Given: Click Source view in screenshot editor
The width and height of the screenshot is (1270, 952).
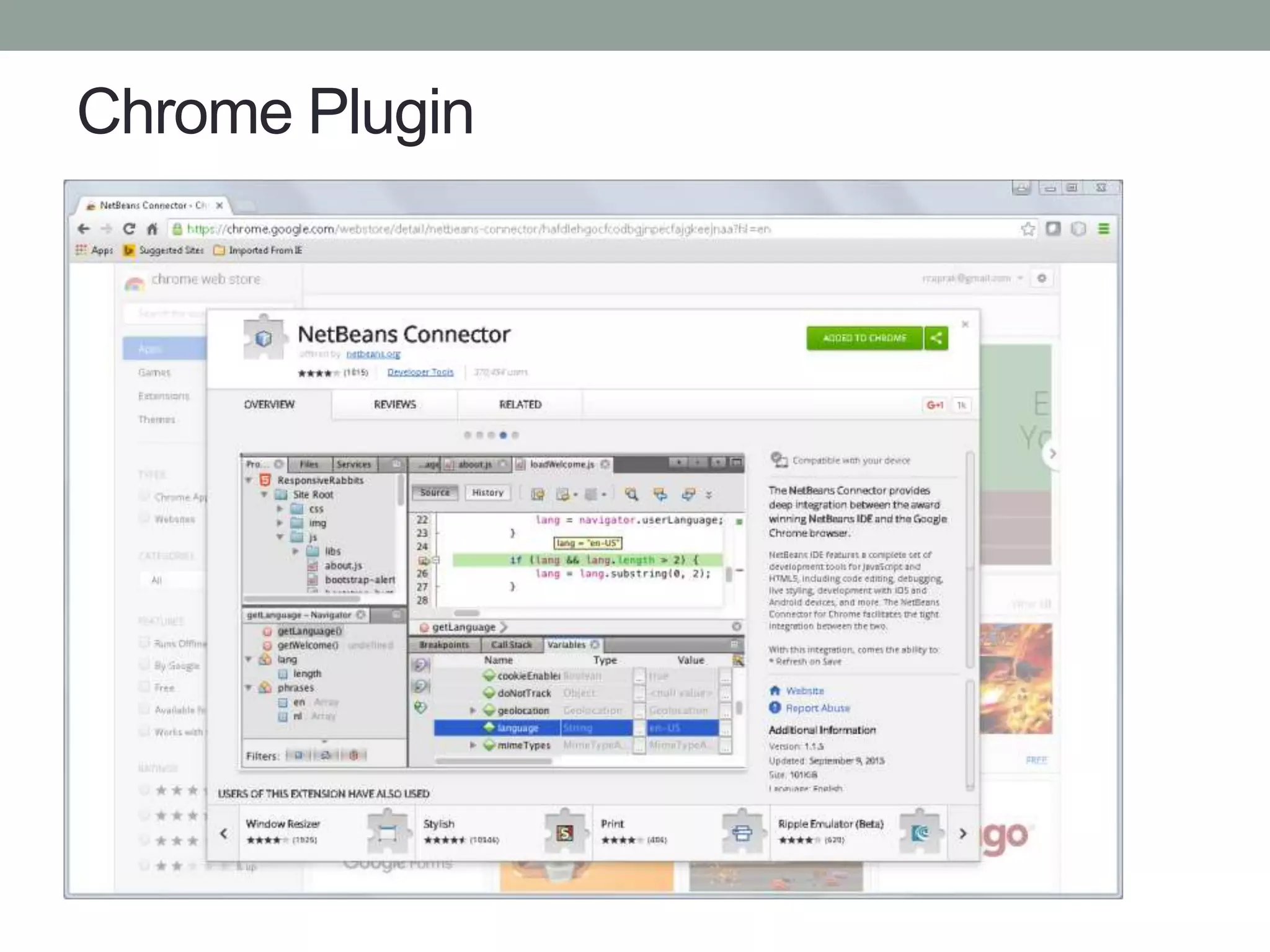Looking at the screenshot, I should click(435, 492).
